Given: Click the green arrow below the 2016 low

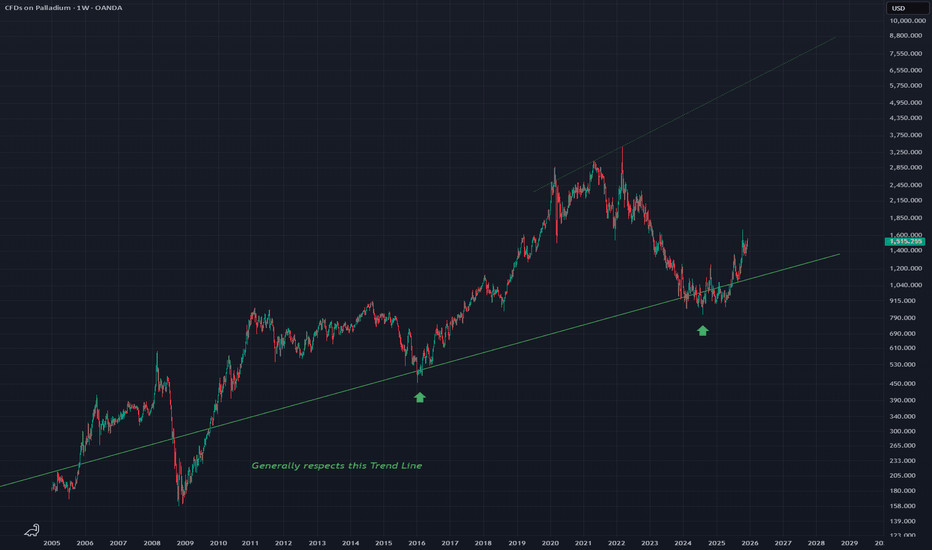Looking at the screenshot, I should point(420,397).
